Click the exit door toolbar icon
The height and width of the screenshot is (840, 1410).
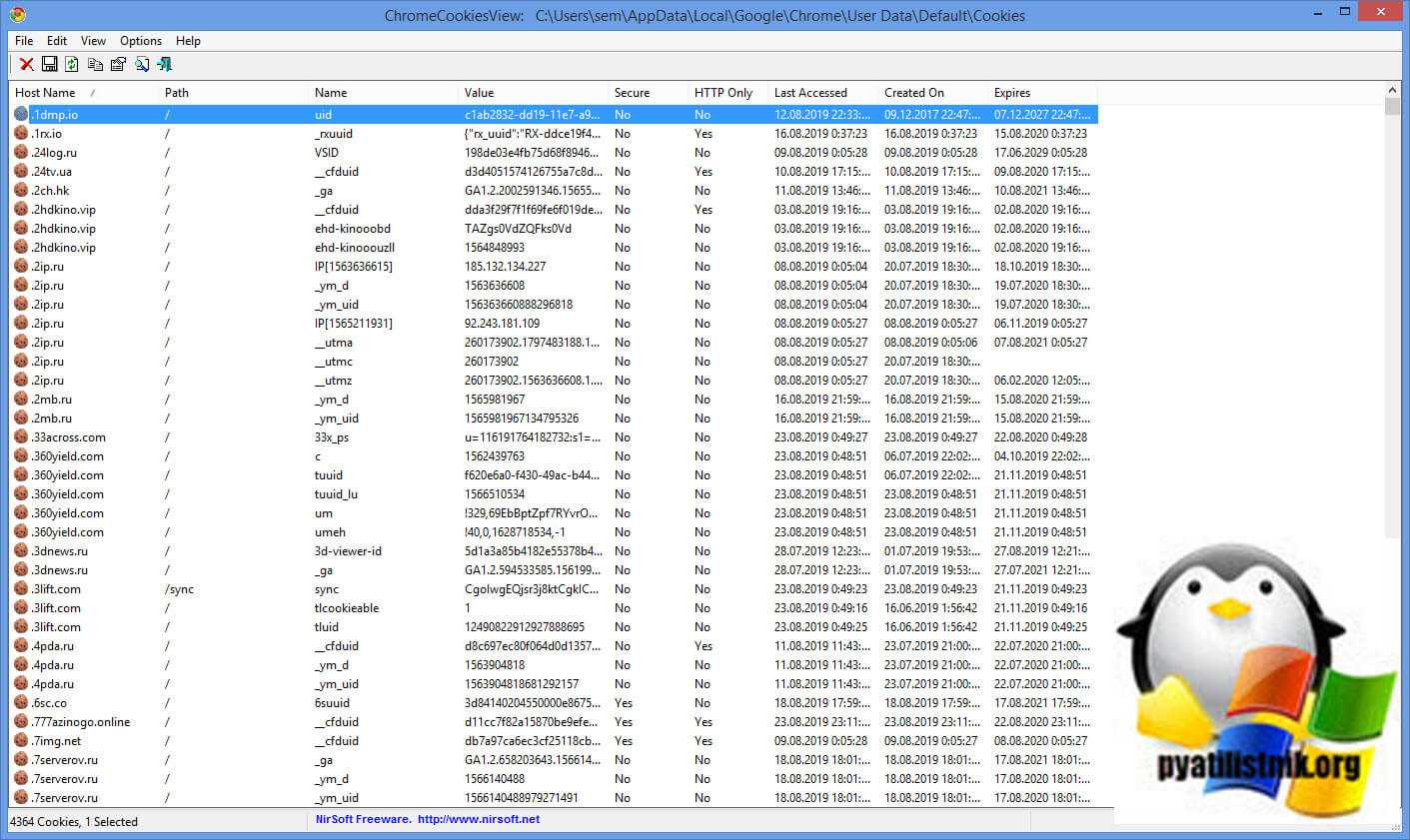tap(165, 64)
